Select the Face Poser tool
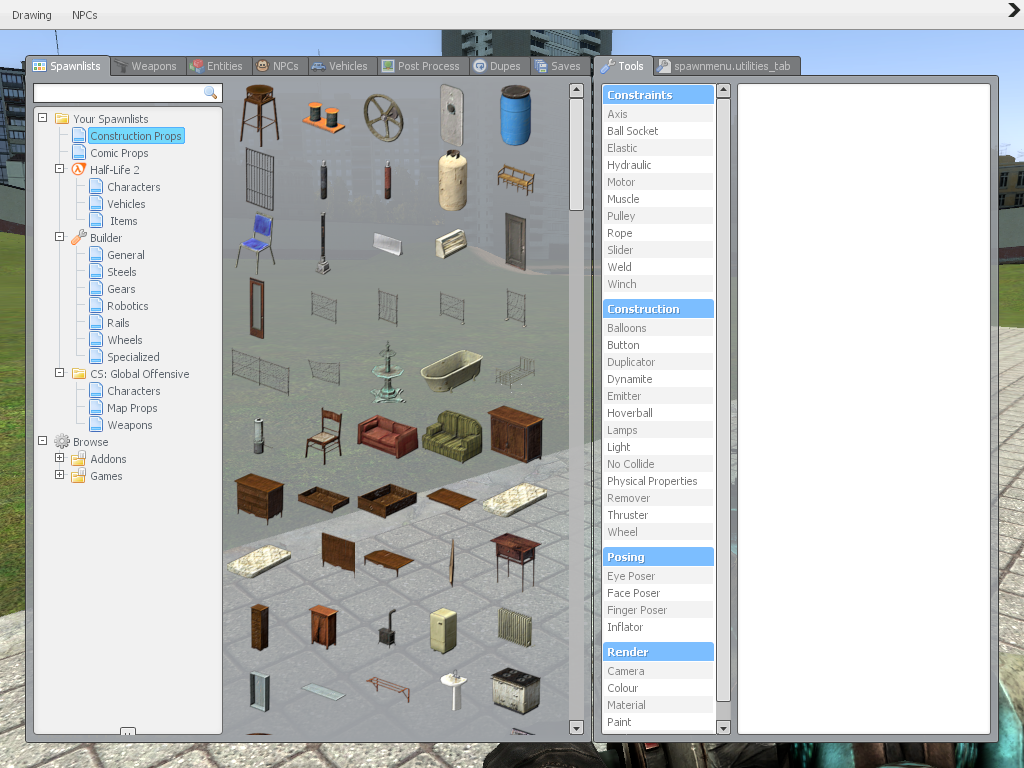The height and width of the screenshot is (768, 1024). 658,593
